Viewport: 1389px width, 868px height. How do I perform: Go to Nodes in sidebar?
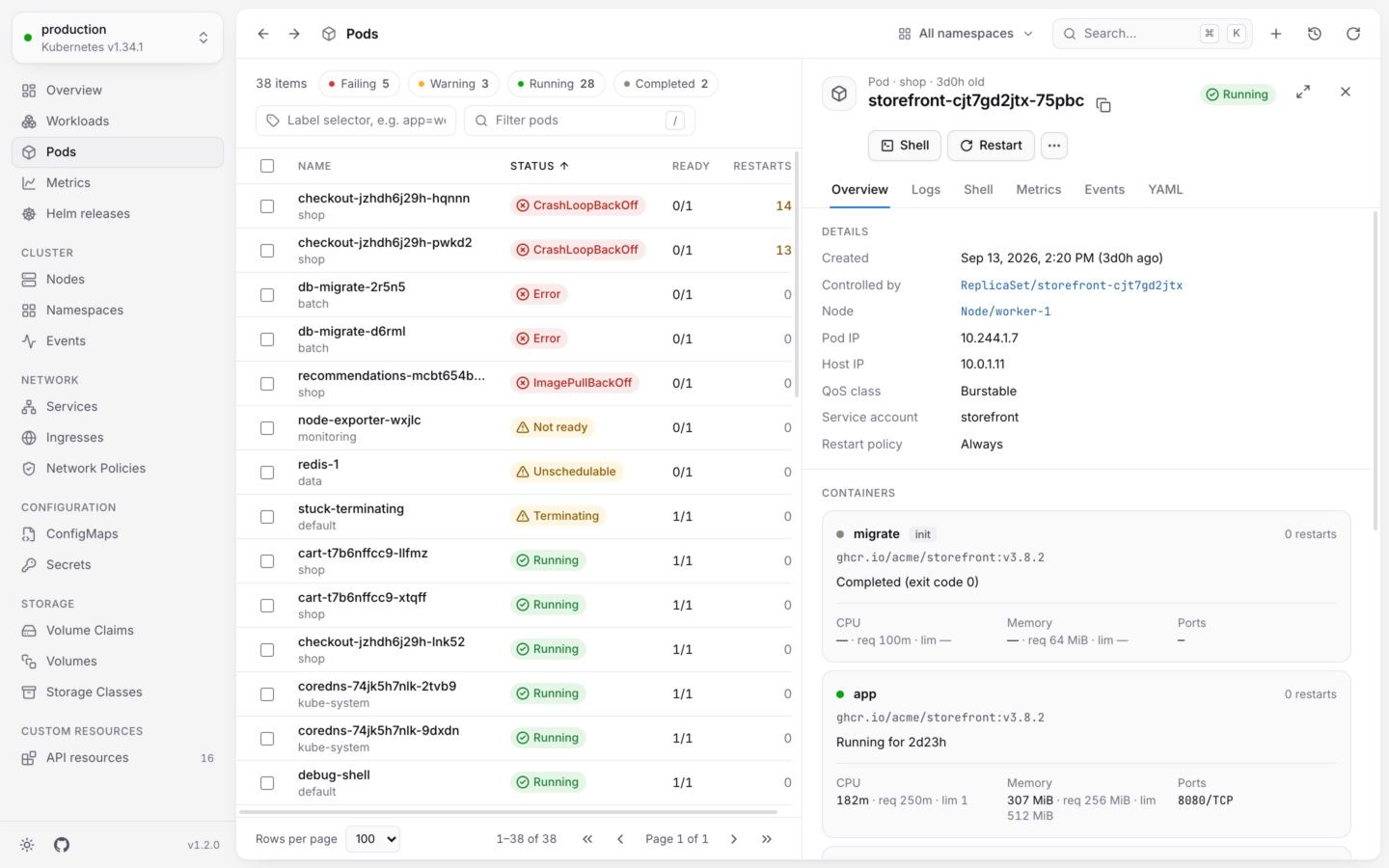[x=118, y=280]
